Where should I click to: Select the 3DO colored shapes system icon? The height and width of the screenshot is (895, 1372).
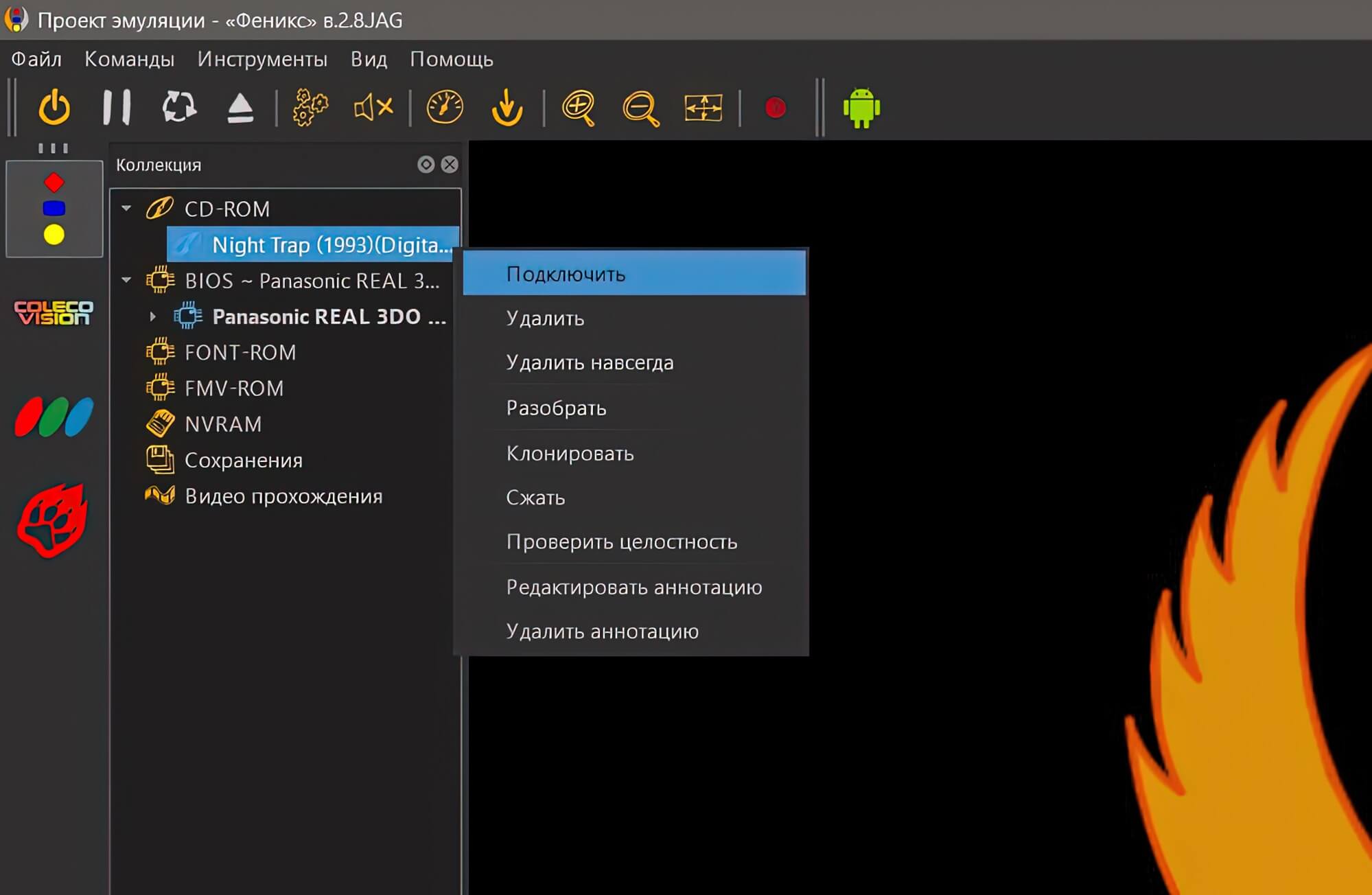(54, 209)
